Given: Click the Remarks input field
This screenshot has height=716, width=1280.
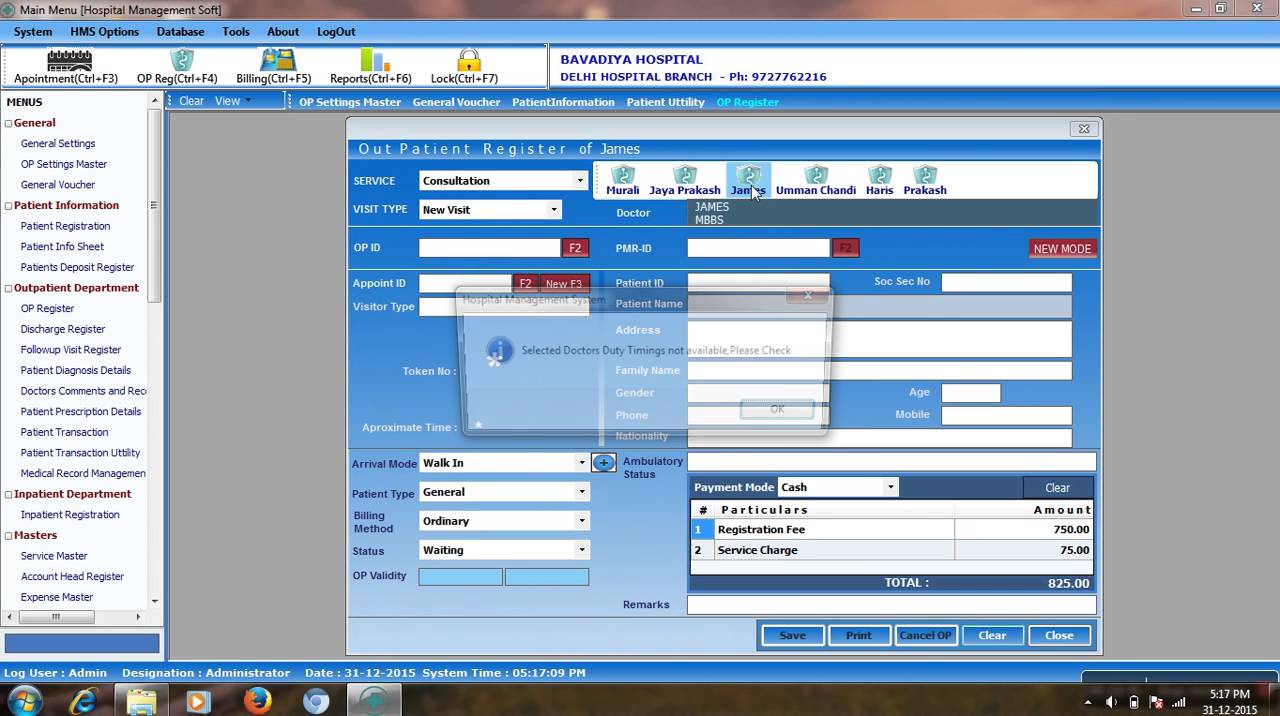Looking at the screenshot, I should point(891,605).
